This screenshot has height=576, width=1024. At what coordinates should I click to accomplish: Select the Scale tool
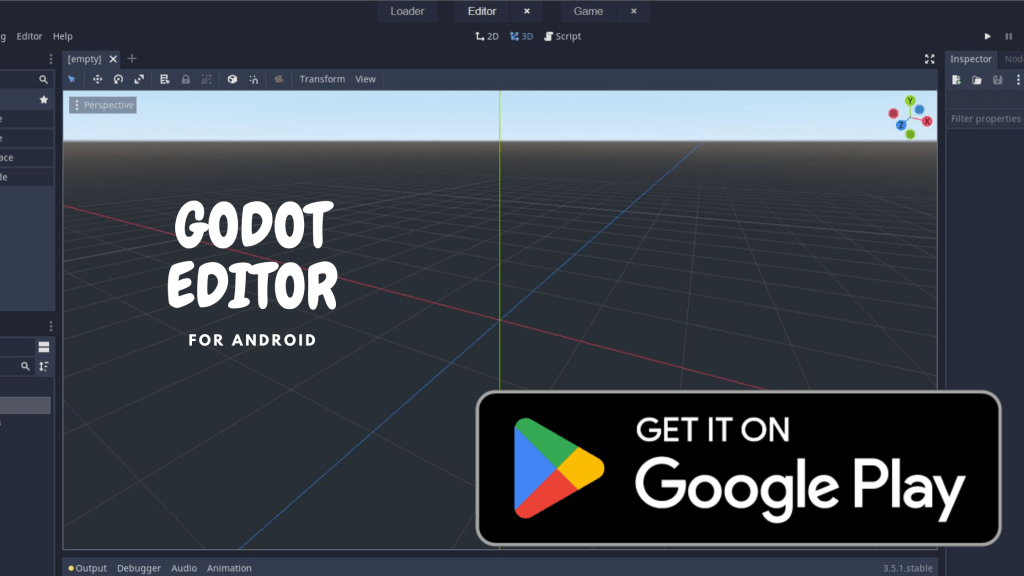point(138,79)
